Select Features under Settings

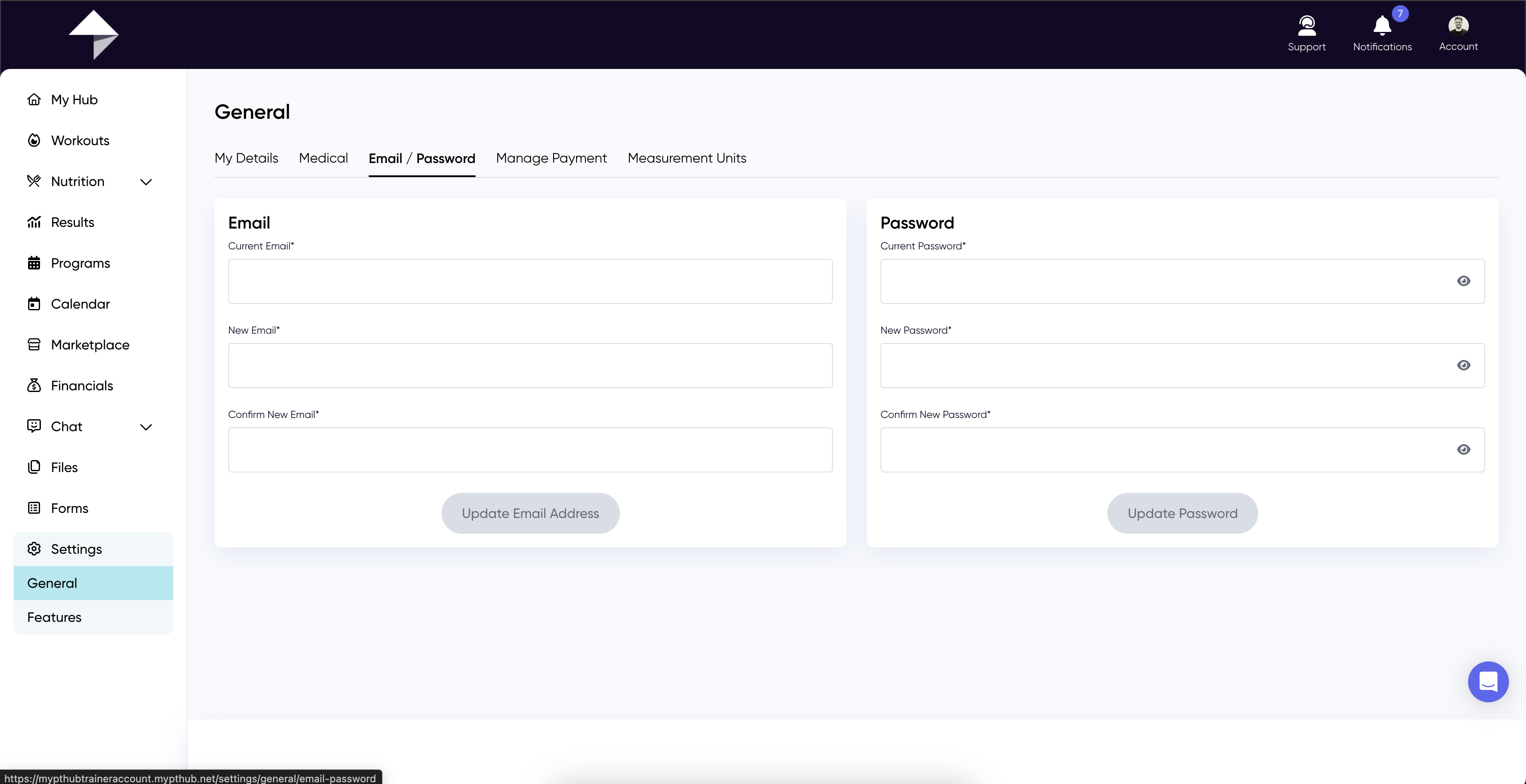pyautogui.click(x=94, y=617)
